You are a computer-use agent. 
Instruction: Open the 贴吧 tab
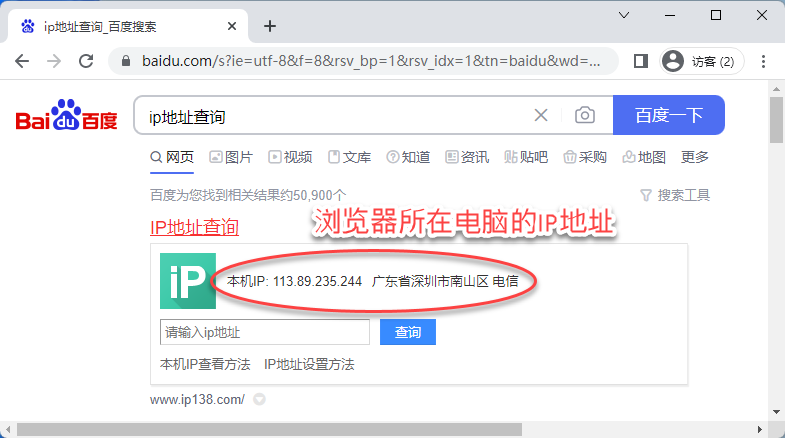526,157
